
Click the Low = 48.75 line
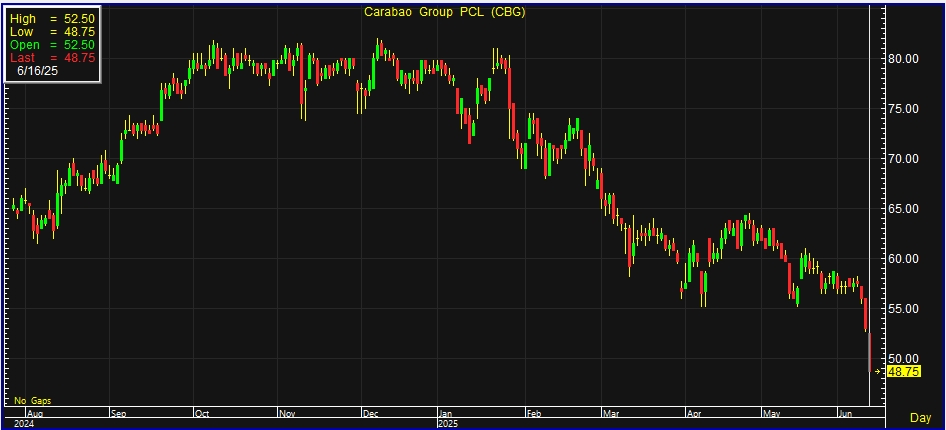[52, 32]
